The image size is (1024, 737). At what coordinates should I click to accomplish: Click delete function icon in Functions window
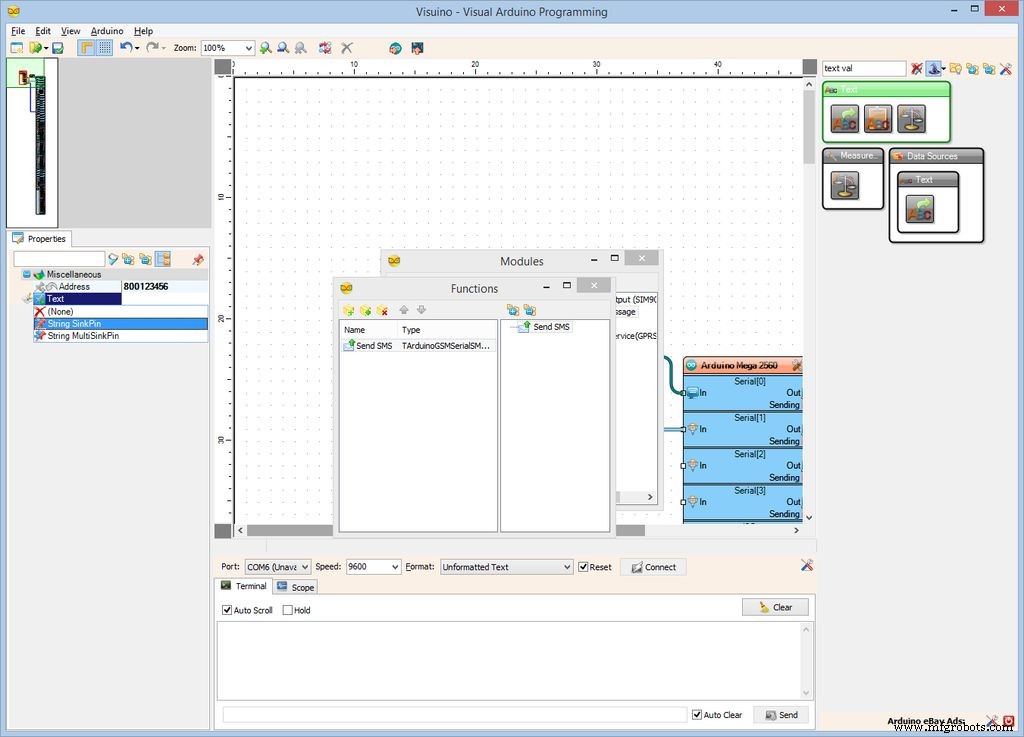[x=382, y=311]
